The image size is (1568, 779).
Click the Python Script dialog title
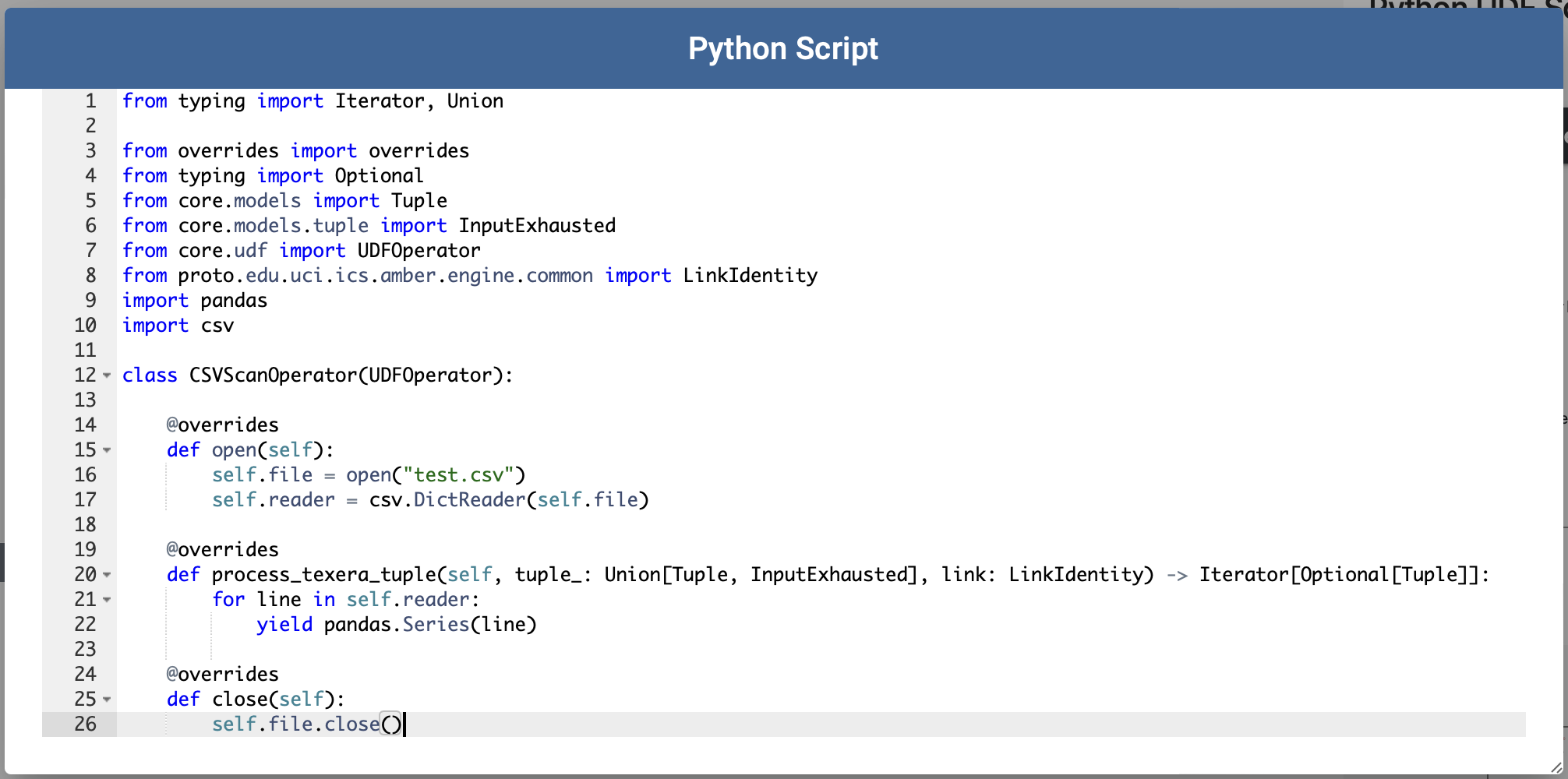783,48
